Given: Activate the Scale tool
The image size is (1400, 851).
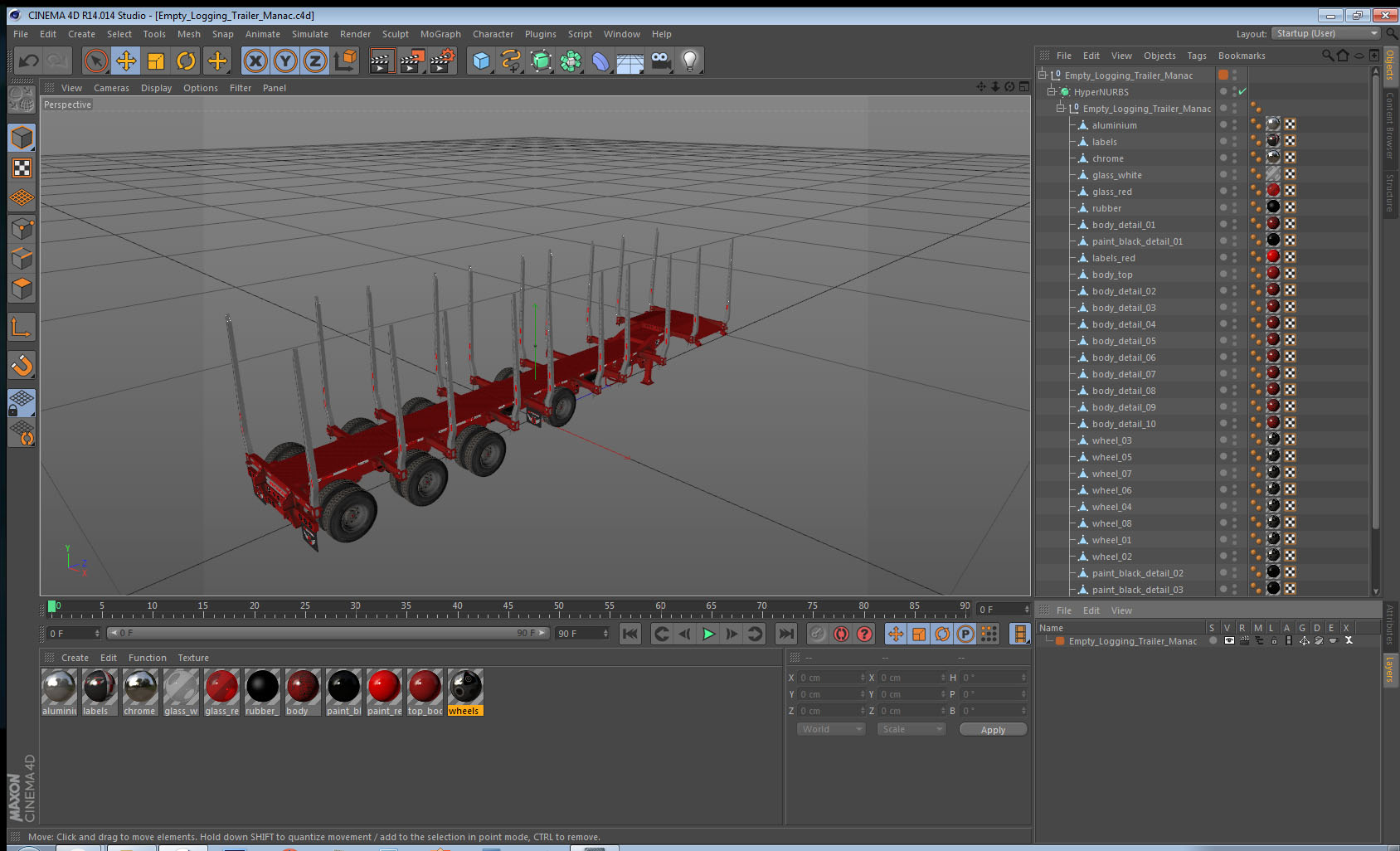Looking at the screenshot, I should pos(156,61).
